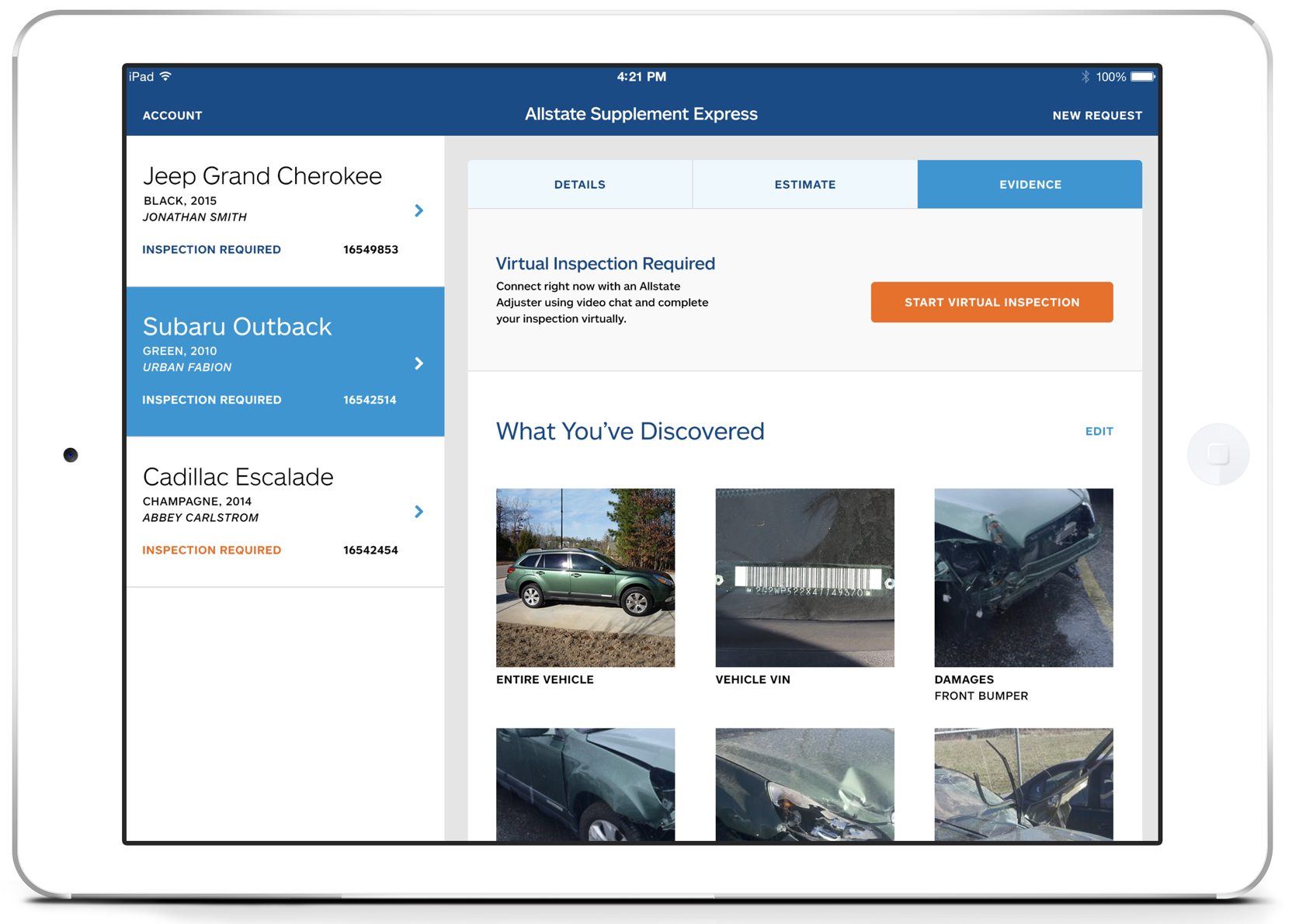Click the Virtual Inspection Required heading
Viewport: 1292px width, 924px height.
[606, 264]
